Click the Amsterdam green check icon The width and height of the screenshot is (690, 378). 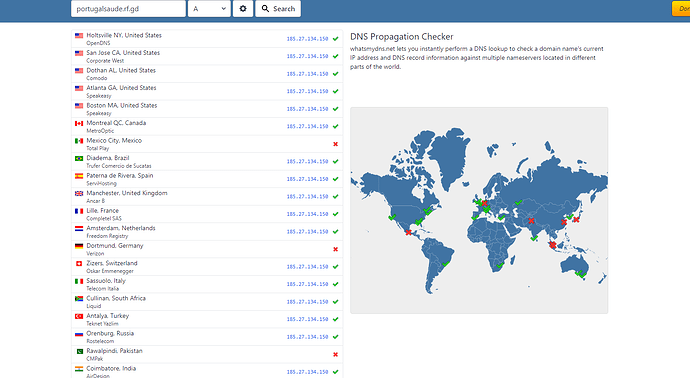coord(336,231)
